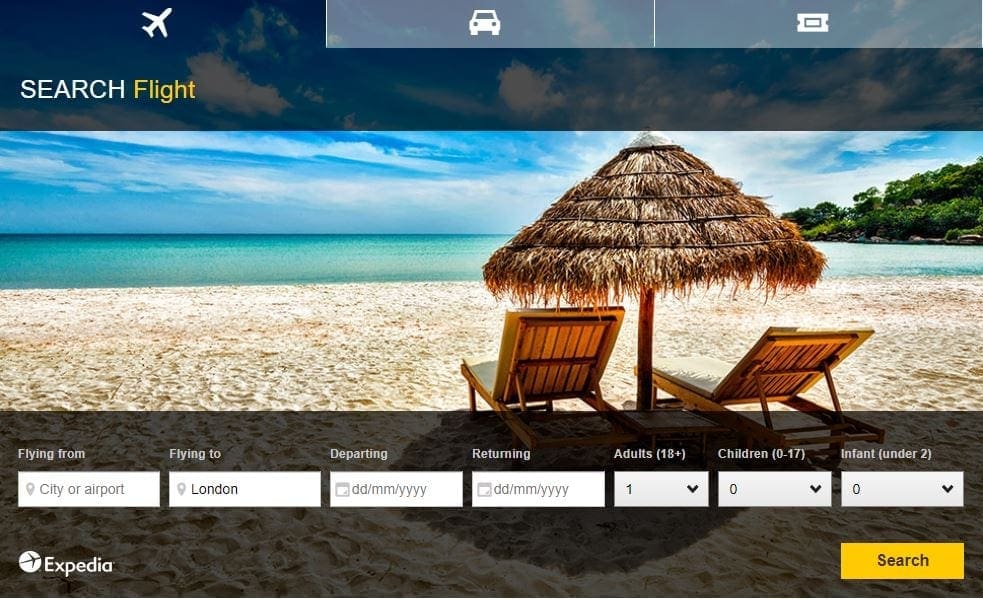983x599 pixels.
Task: Click the Flying from label
Action: coord(51,453)
